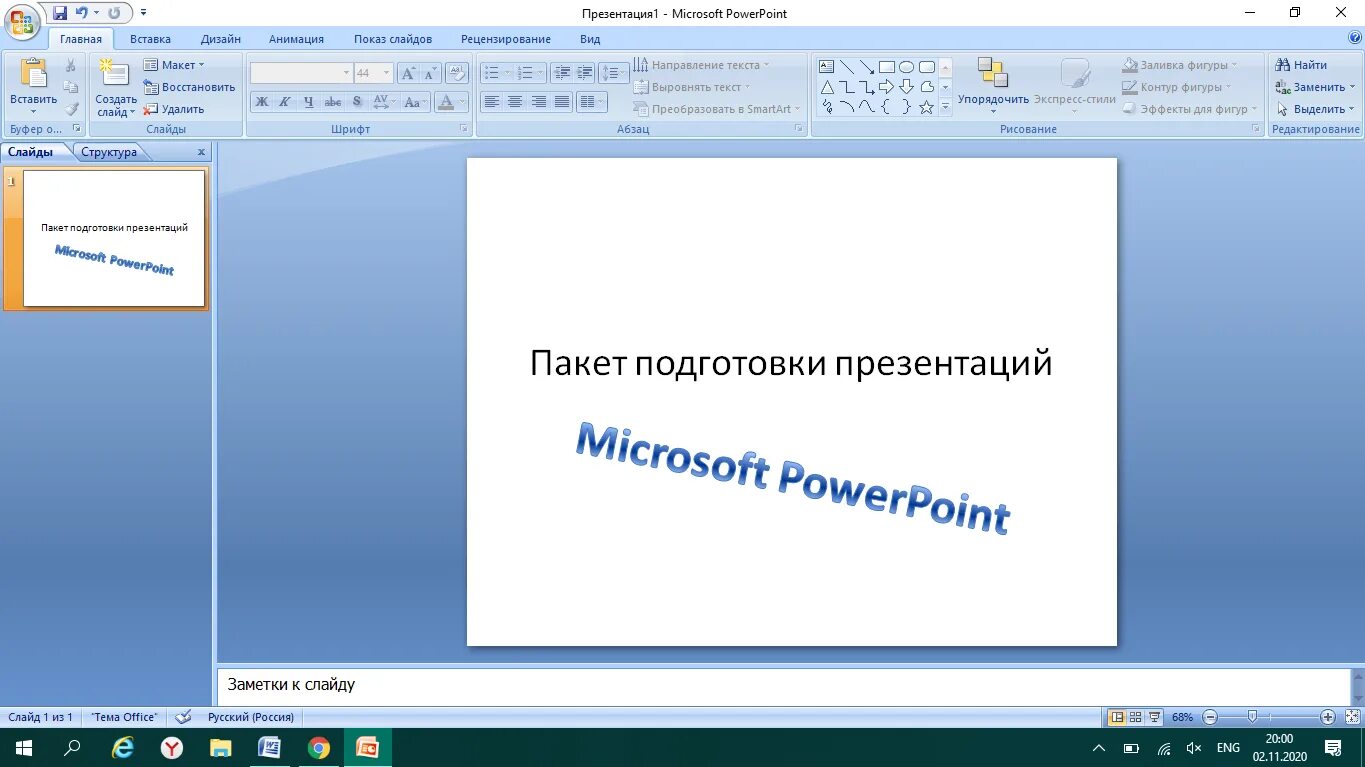This screenshot has height=767, width=1365.
Task: Insert a text box shape
Action: (x=827, y=67)
